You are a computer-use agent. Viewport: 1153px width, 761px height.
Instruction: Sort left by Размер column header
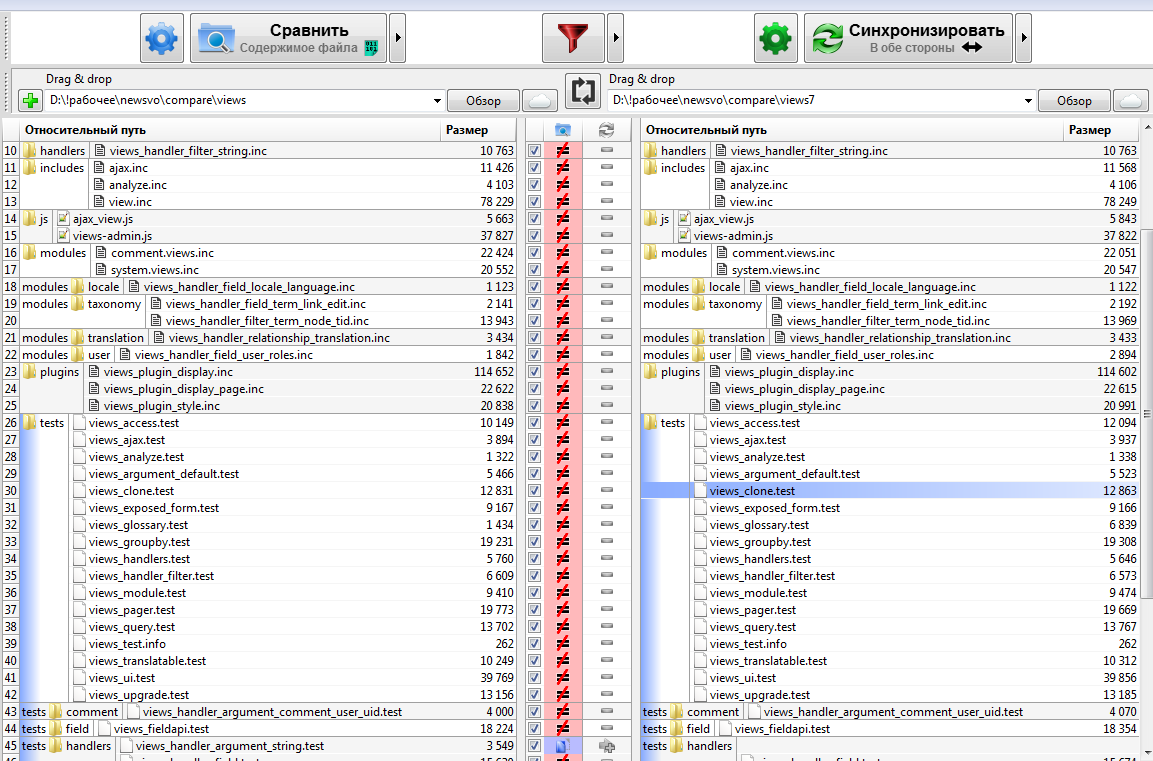pos(478,130)
